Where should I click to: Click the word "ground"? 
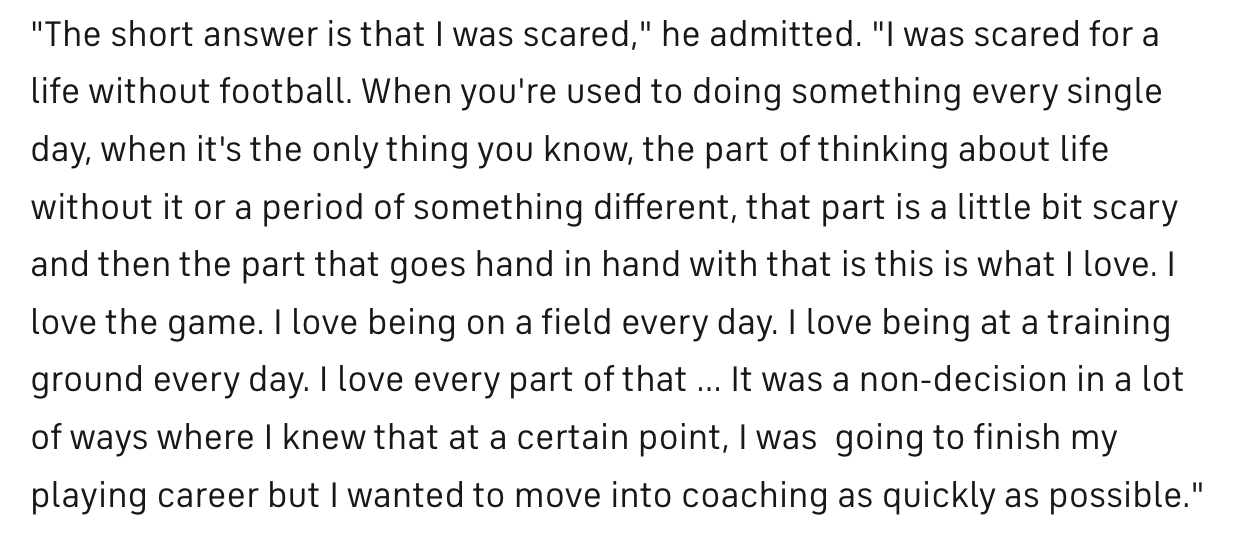pos(87,381)
